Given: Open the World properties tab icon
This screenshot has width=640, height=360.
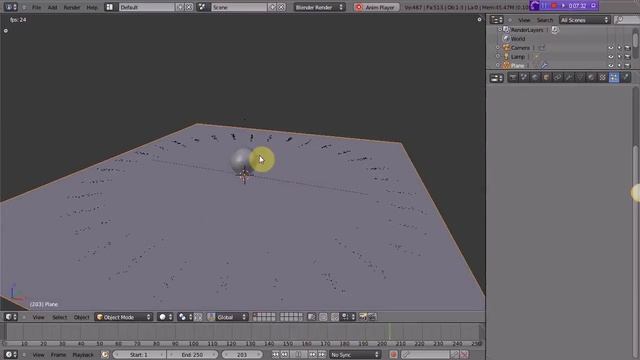Looking at the screenshot, I should coord(535,78).
